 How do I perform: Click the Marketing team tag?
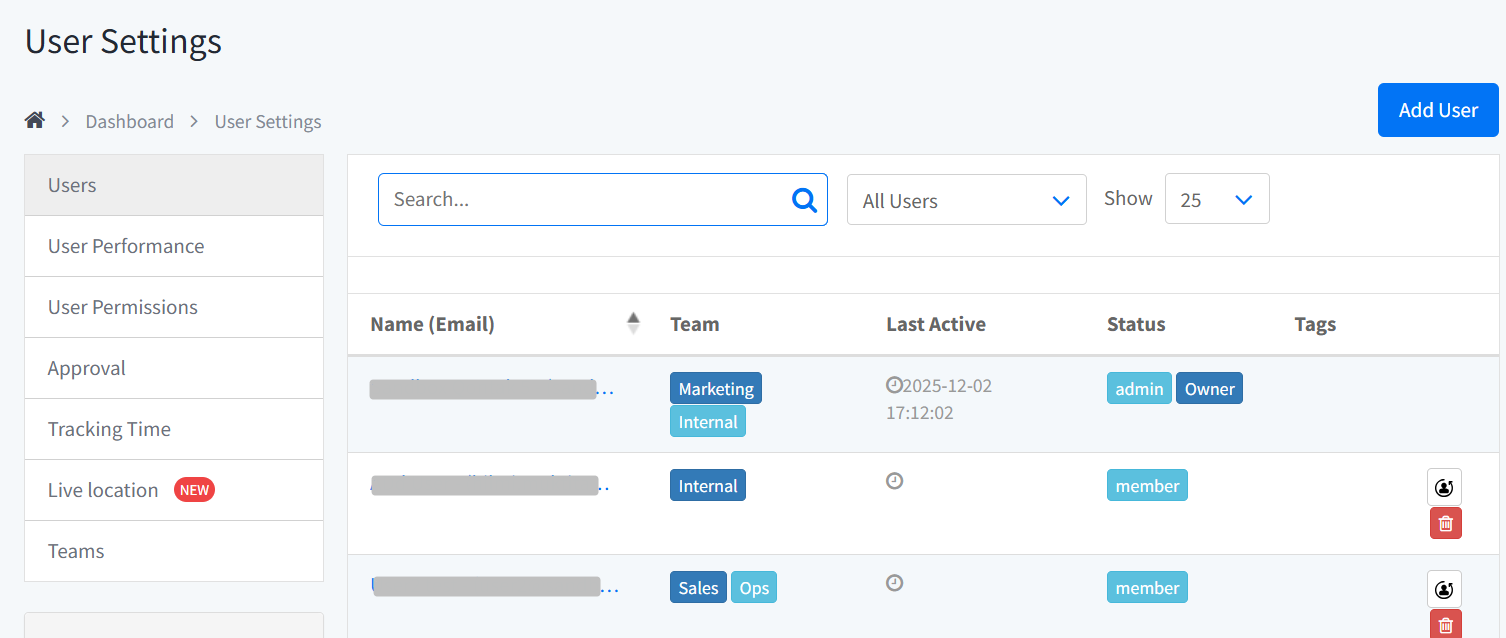tap(715, 389)
